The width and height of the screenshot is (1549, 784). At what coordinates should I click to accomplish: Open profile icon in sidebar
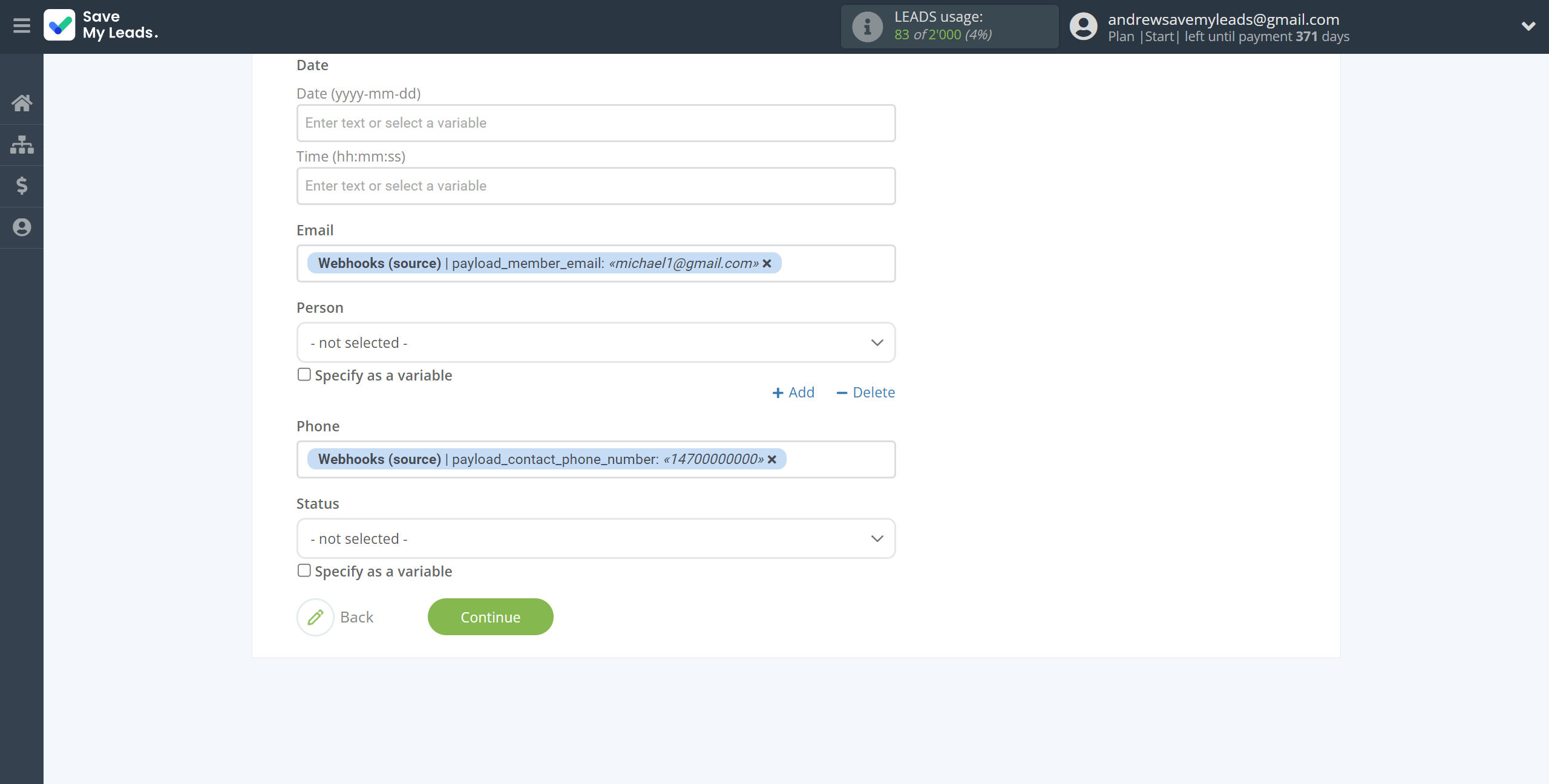(x=22, y=227)
